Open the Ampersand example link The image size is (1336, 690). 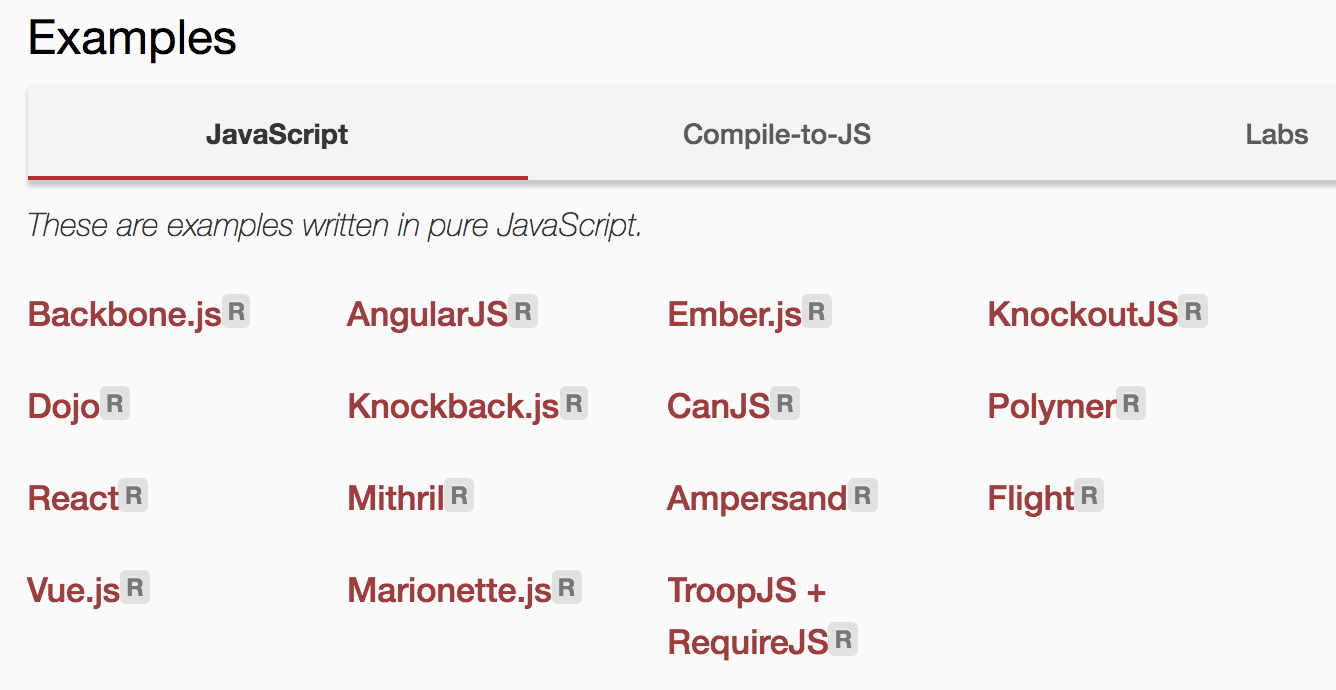(x=758, y=498)
